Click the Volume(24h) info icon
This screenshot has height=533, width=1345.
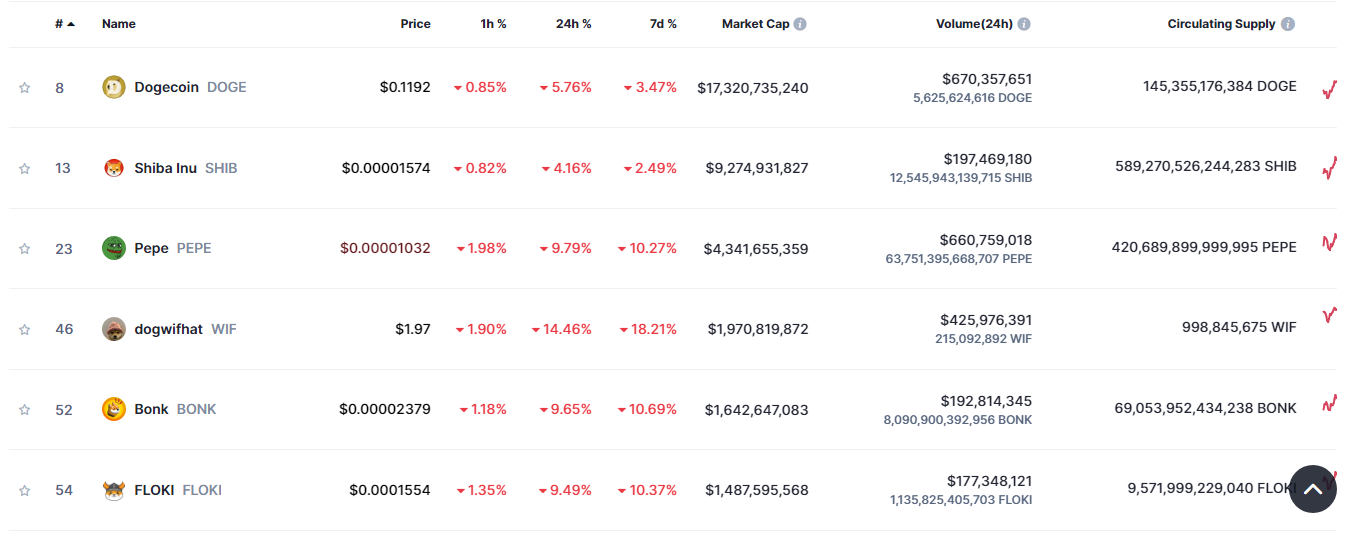[1024, 24]
